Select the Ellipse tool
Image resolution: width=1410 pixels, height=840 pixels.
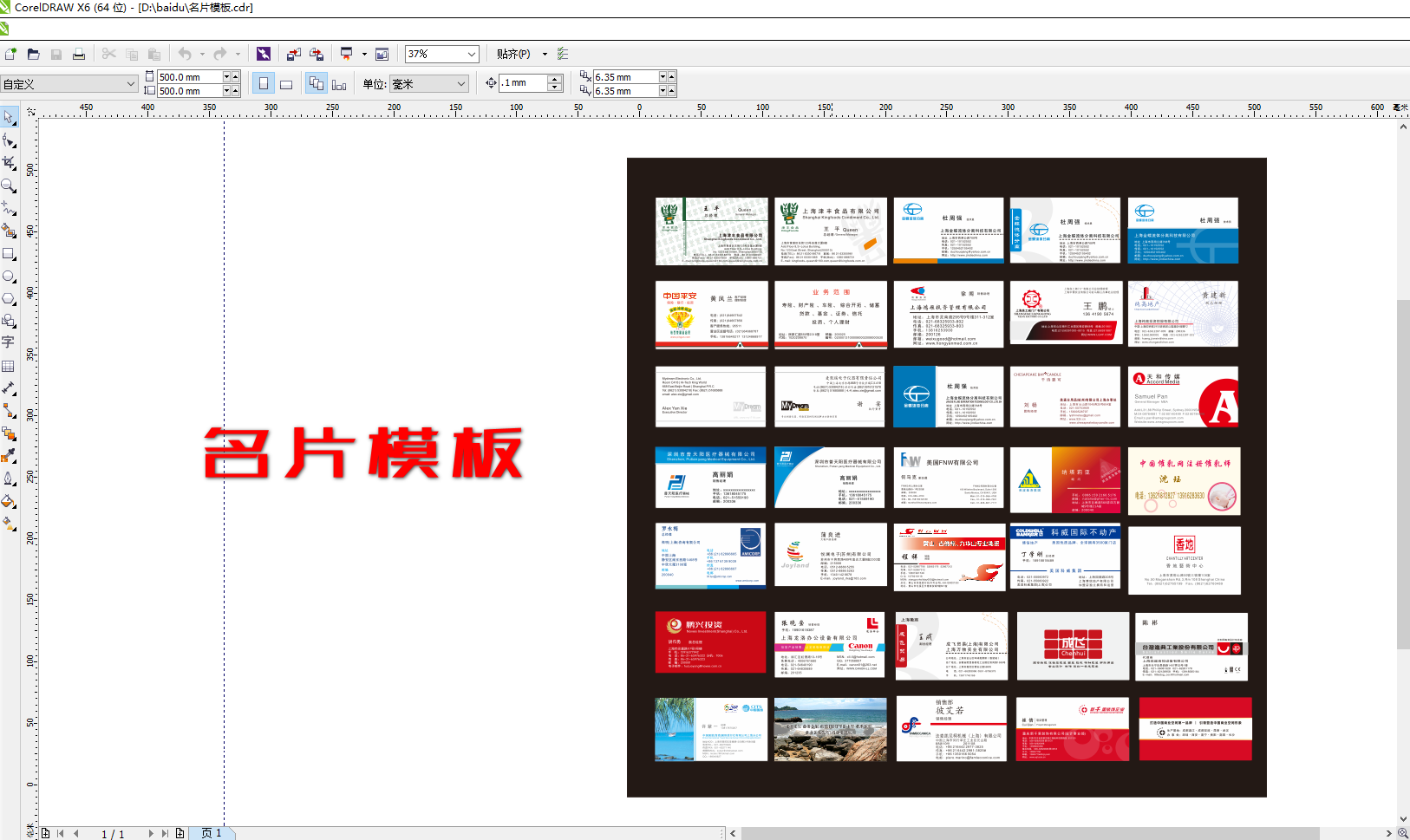9,277
